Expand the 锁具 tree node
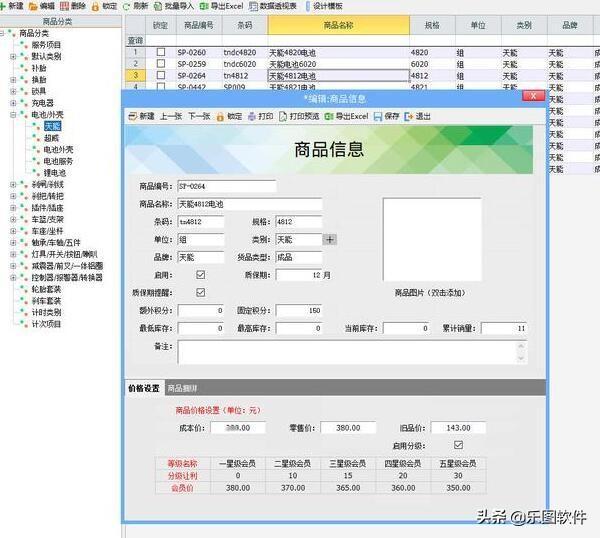The image size is (600, 538). click(x=13, y=91)
